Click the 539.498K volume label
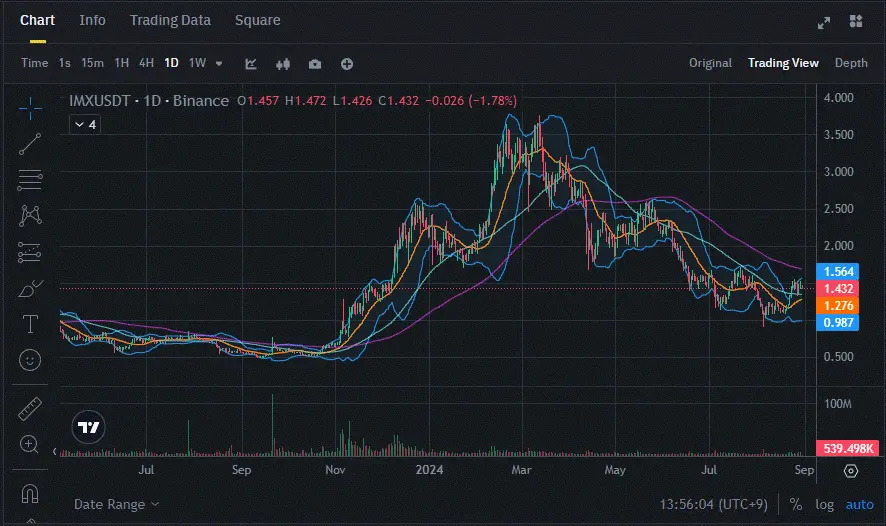886x526 pixels. point(848,449)
